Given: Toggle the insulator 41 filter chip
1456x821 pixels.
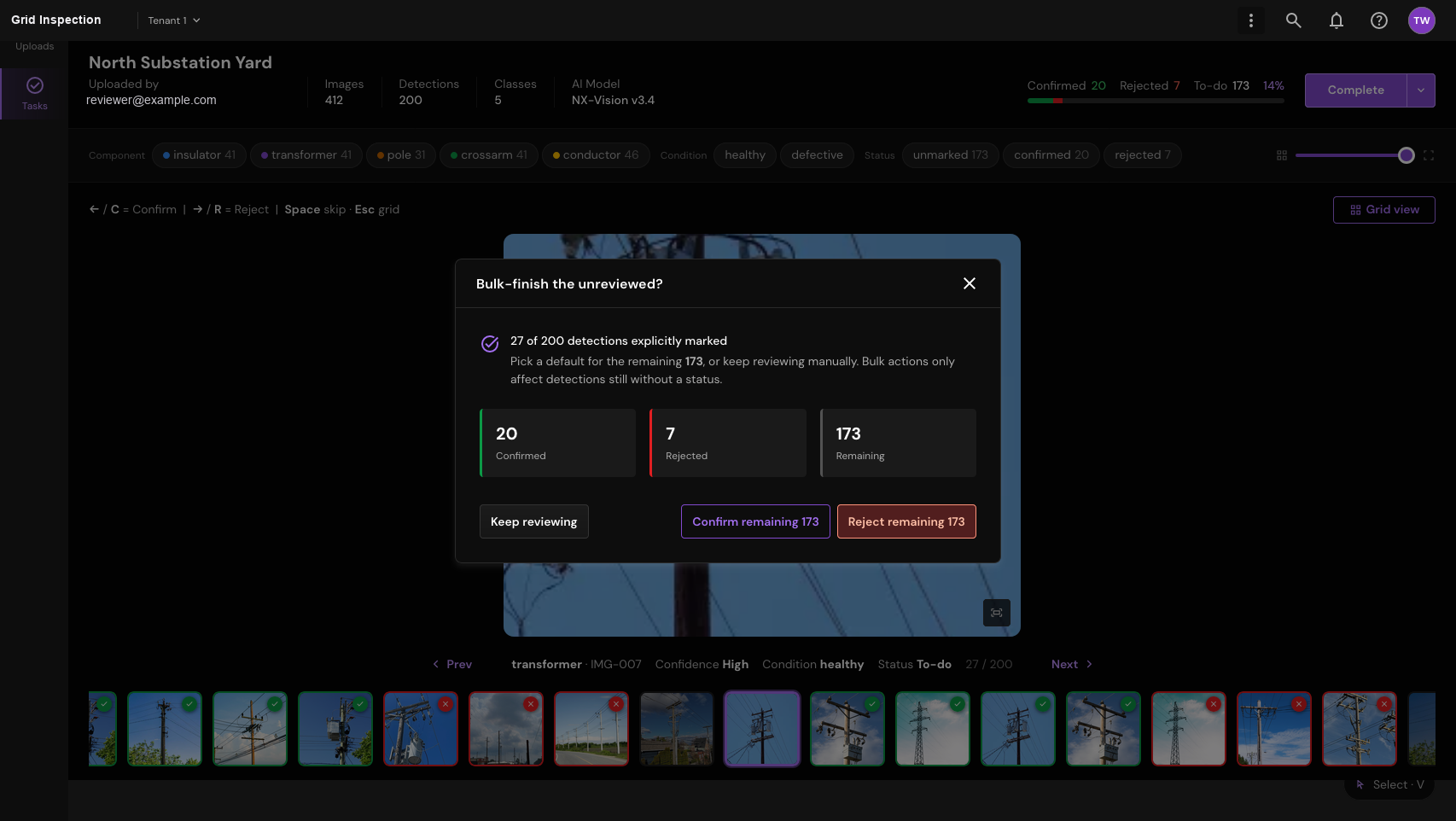Looking at the screenshot, I should tap(200, 155).
